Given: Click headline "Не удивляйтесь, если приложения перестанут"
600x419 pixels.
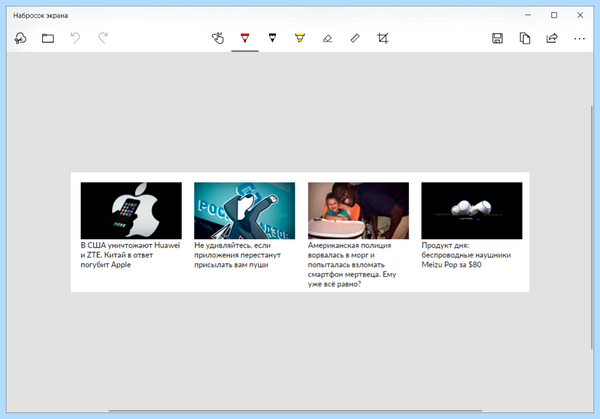Looking at the screenshot, I should click(237, 255).
